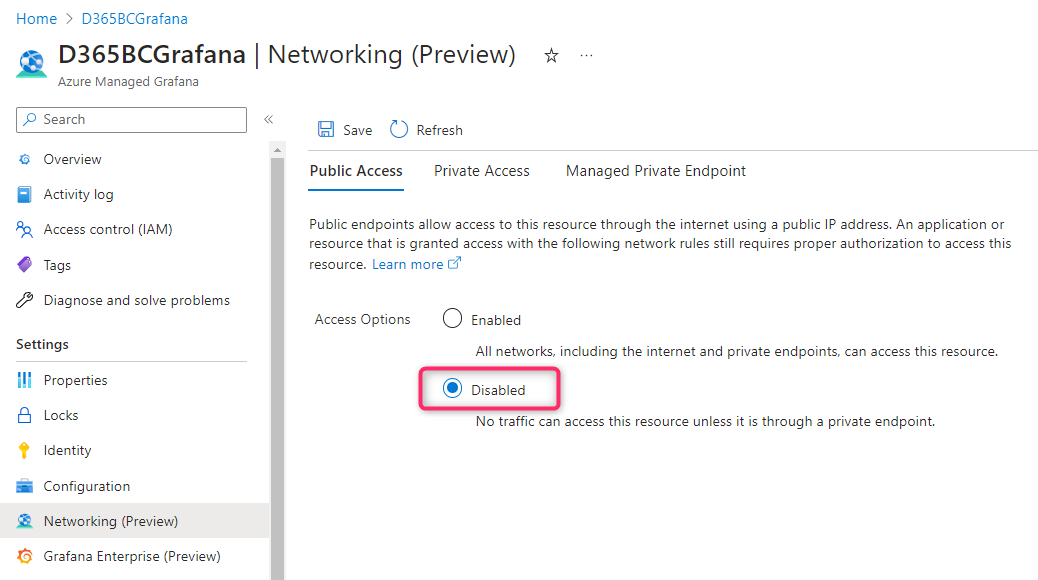Collapse the sidebar menu using double chevron
The height and width of the screenshot is (580, 1038).
pos(268,120)
